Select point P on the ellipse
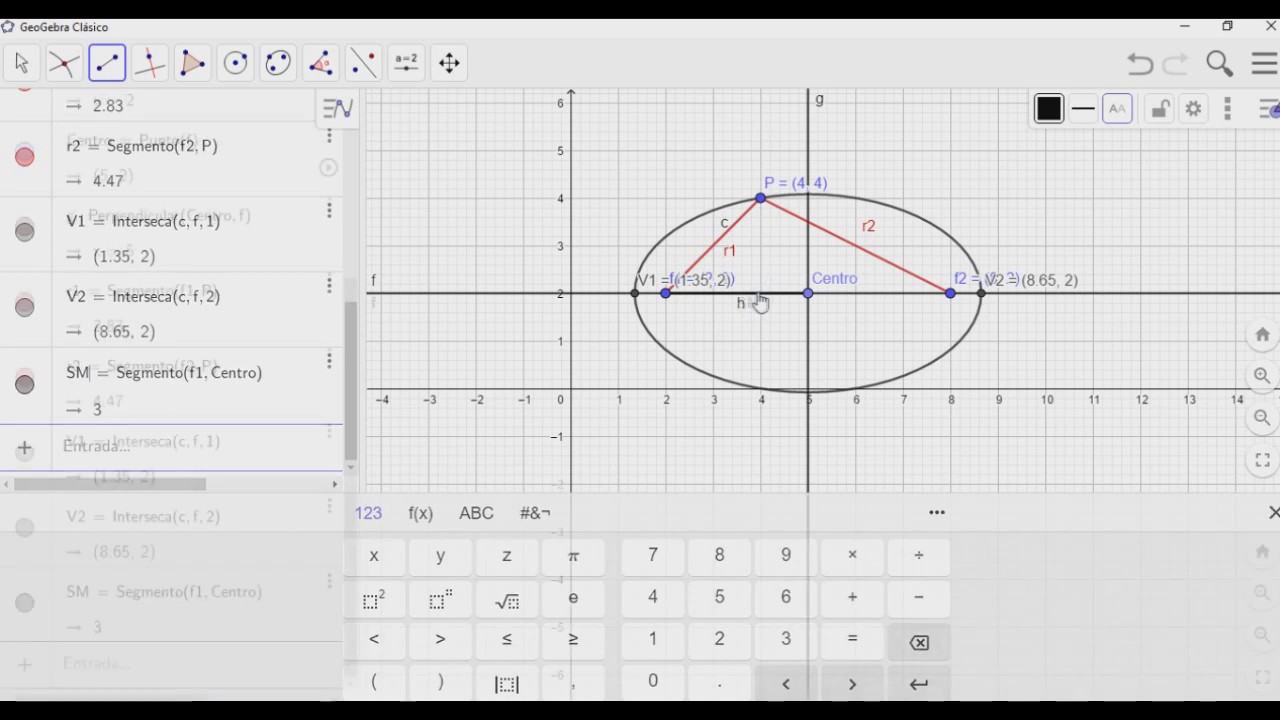 click(761, 198)
